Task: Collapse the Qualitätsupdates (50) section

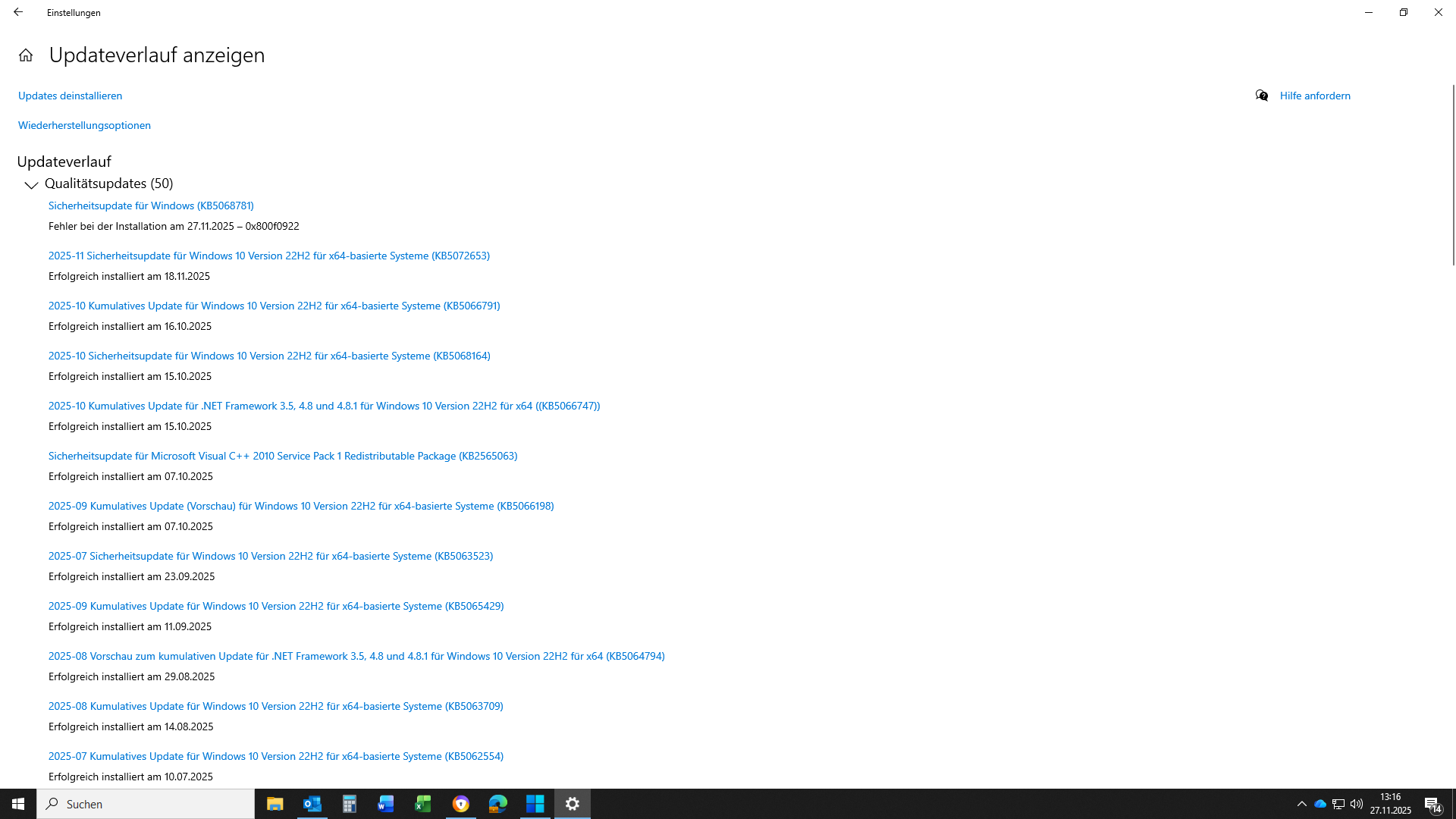Action: coord(31,184)
